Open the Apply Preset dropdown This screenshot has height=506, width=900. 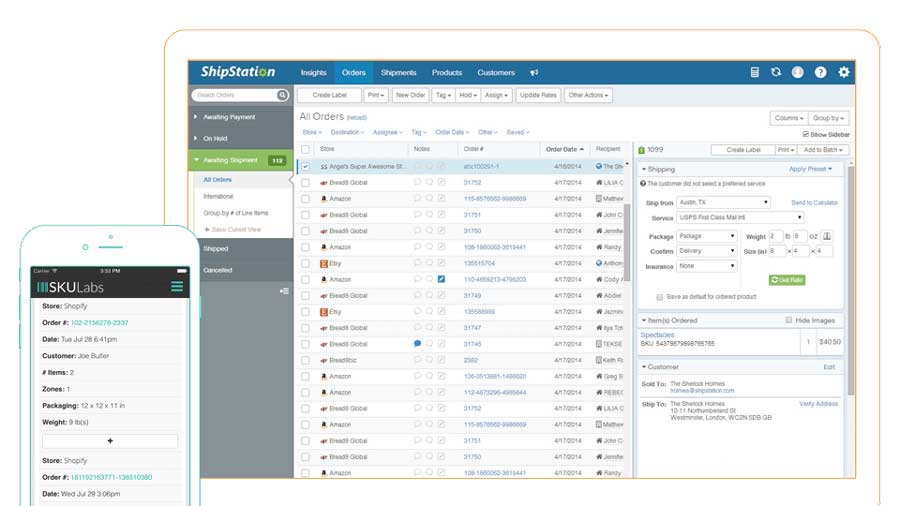(x=810, y=169)
